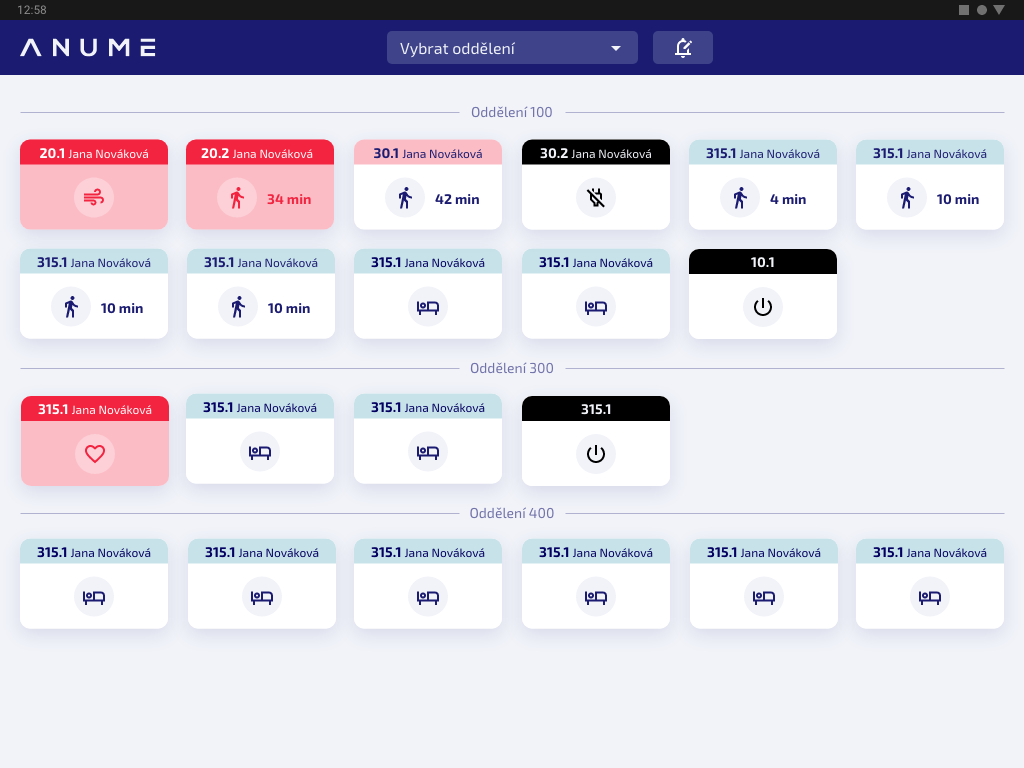Open the 20.1 Jana Nováková card header
Screen dimensions: 1024x768
[x=94, y=153]
